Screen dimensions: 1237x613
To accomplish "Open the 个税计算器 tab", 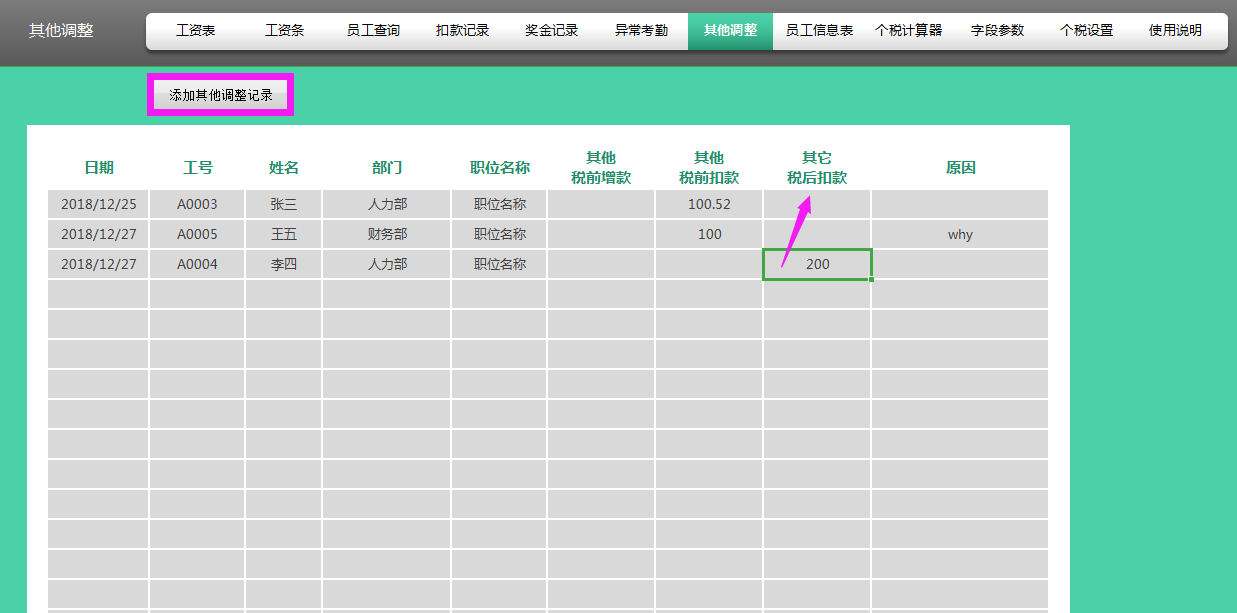I will pos(909,30).
